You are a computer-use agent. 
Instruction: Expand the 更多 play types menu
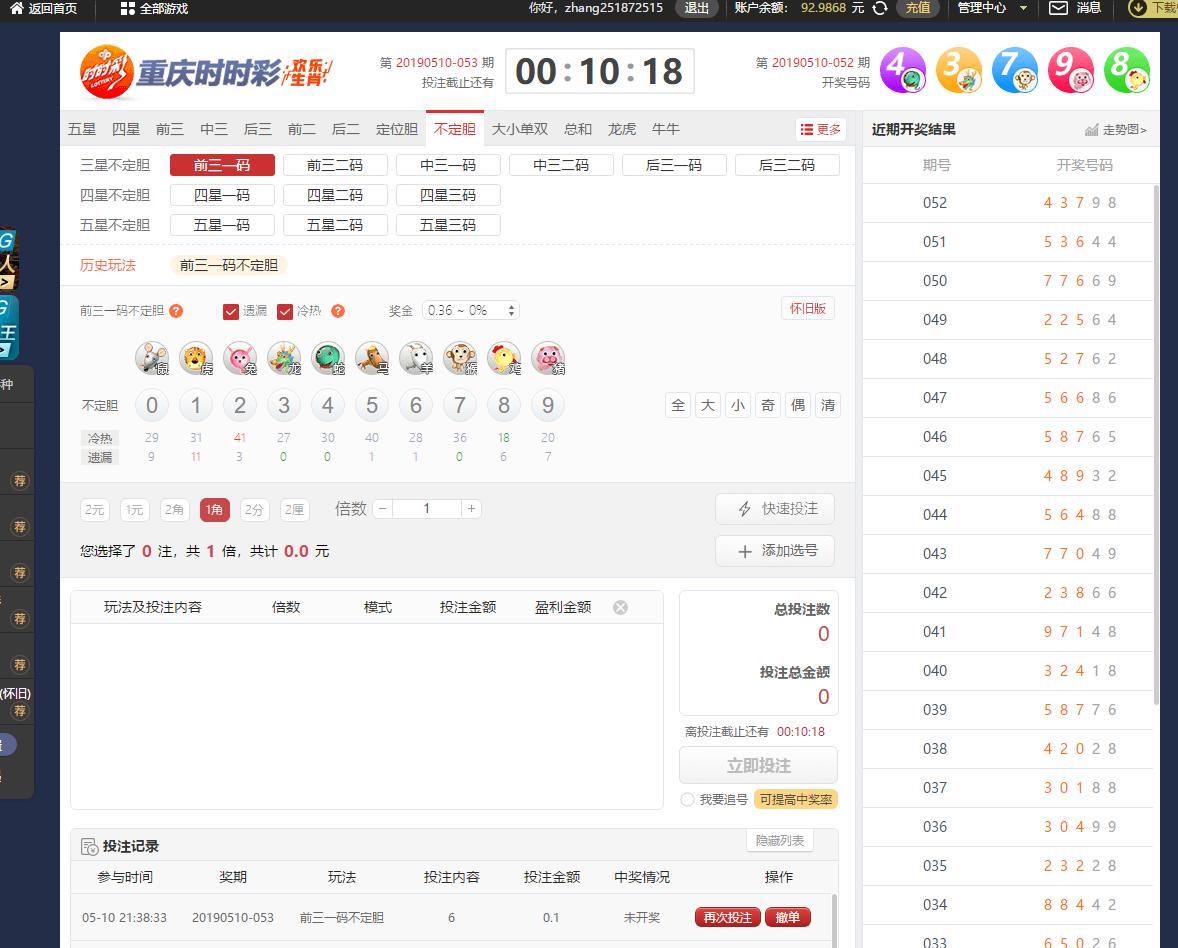pyautogui.click(x=820, y=129)
